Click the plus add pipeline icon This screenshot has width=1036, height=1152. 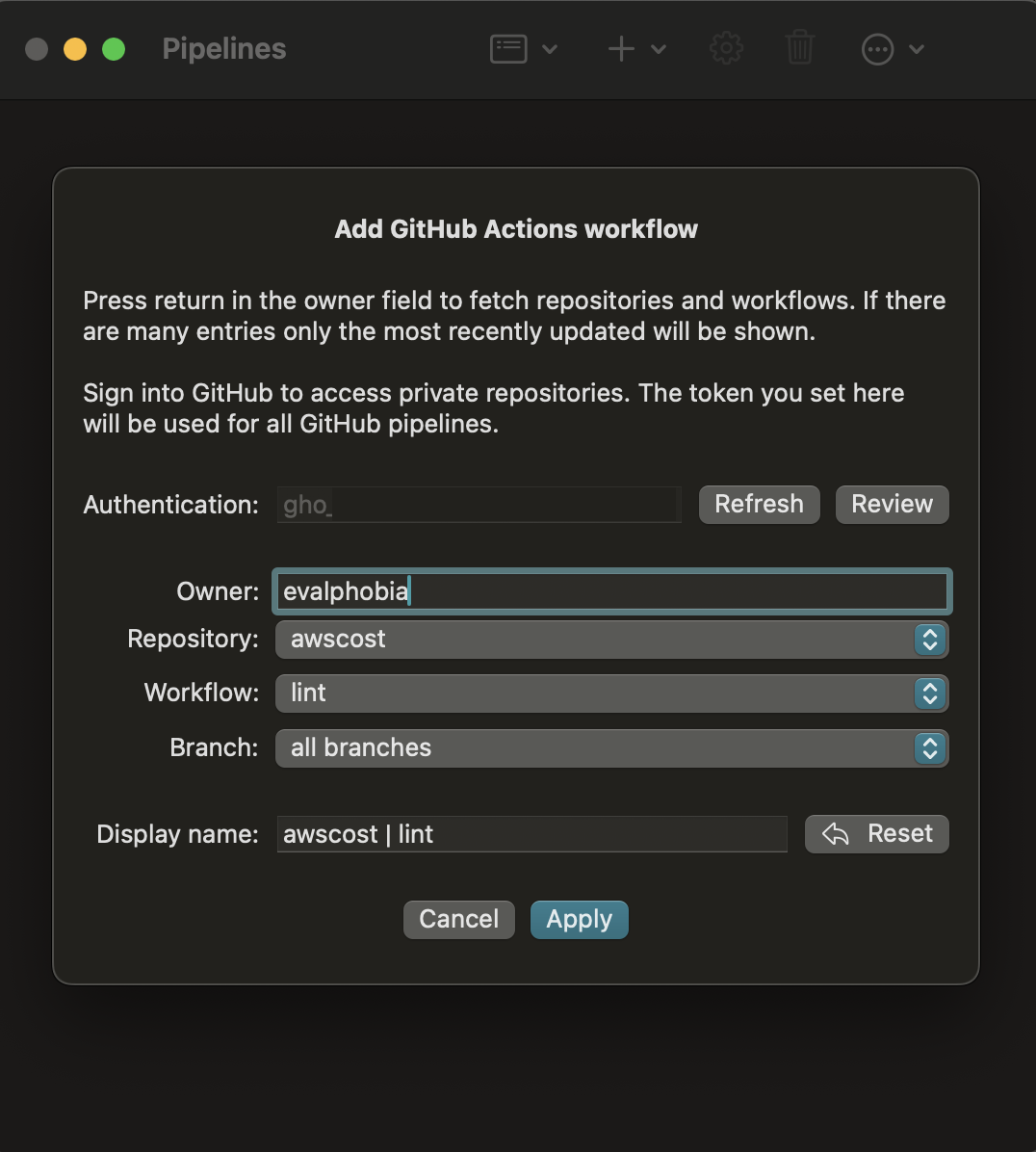click(621, 49)
